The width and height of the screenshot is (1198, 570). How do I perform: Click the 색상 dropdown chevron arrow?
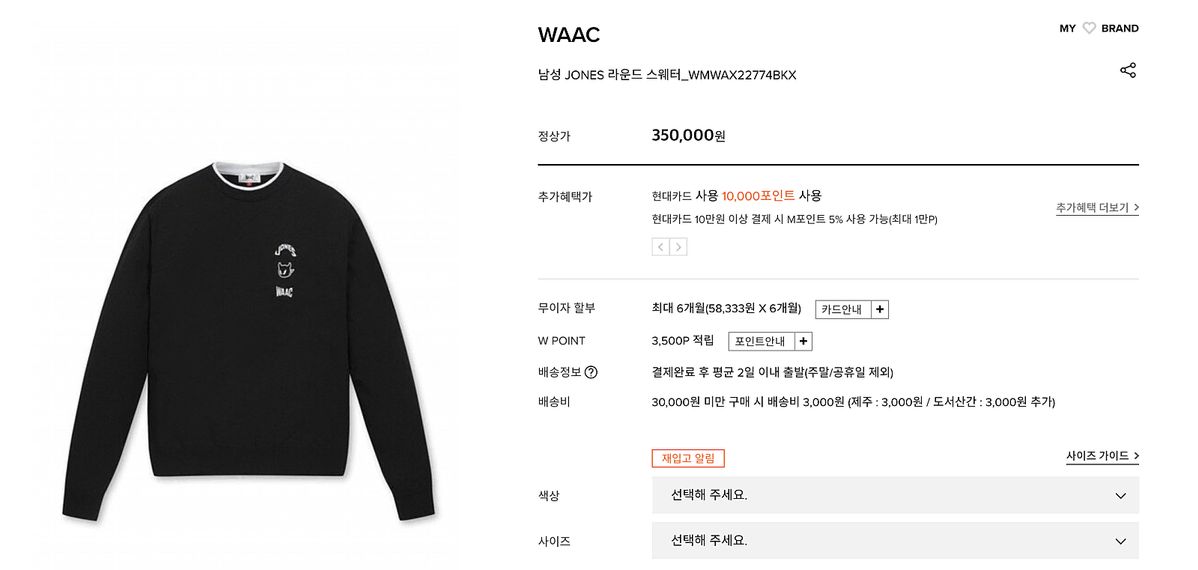pyautogui.click(x=1120, y=496)
